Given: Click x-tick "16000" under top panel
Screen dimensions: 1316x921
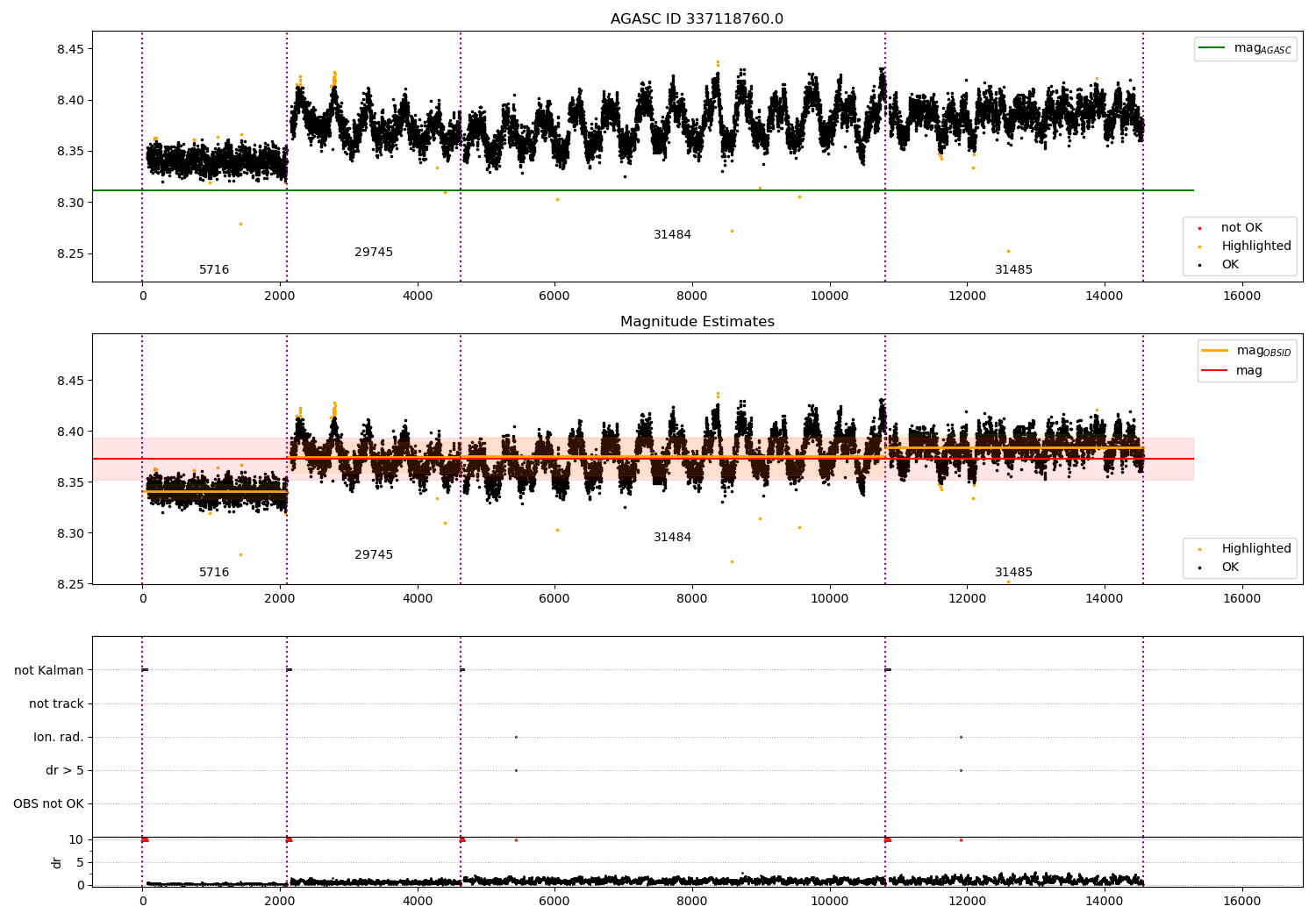Looking at the screenshot, I should 1241,296.
